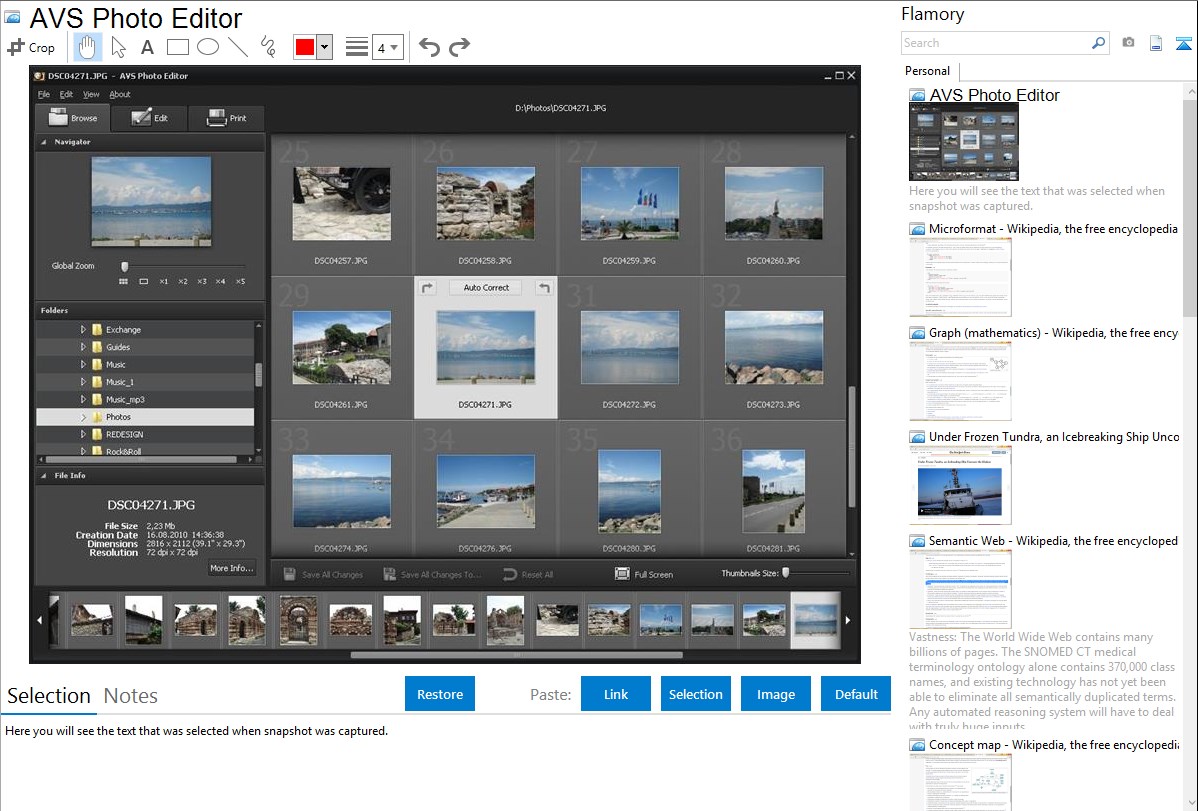Screen dimensions: 1198x811
Task: Select the fit-to-window zoom icon
Action: point(144,281)
